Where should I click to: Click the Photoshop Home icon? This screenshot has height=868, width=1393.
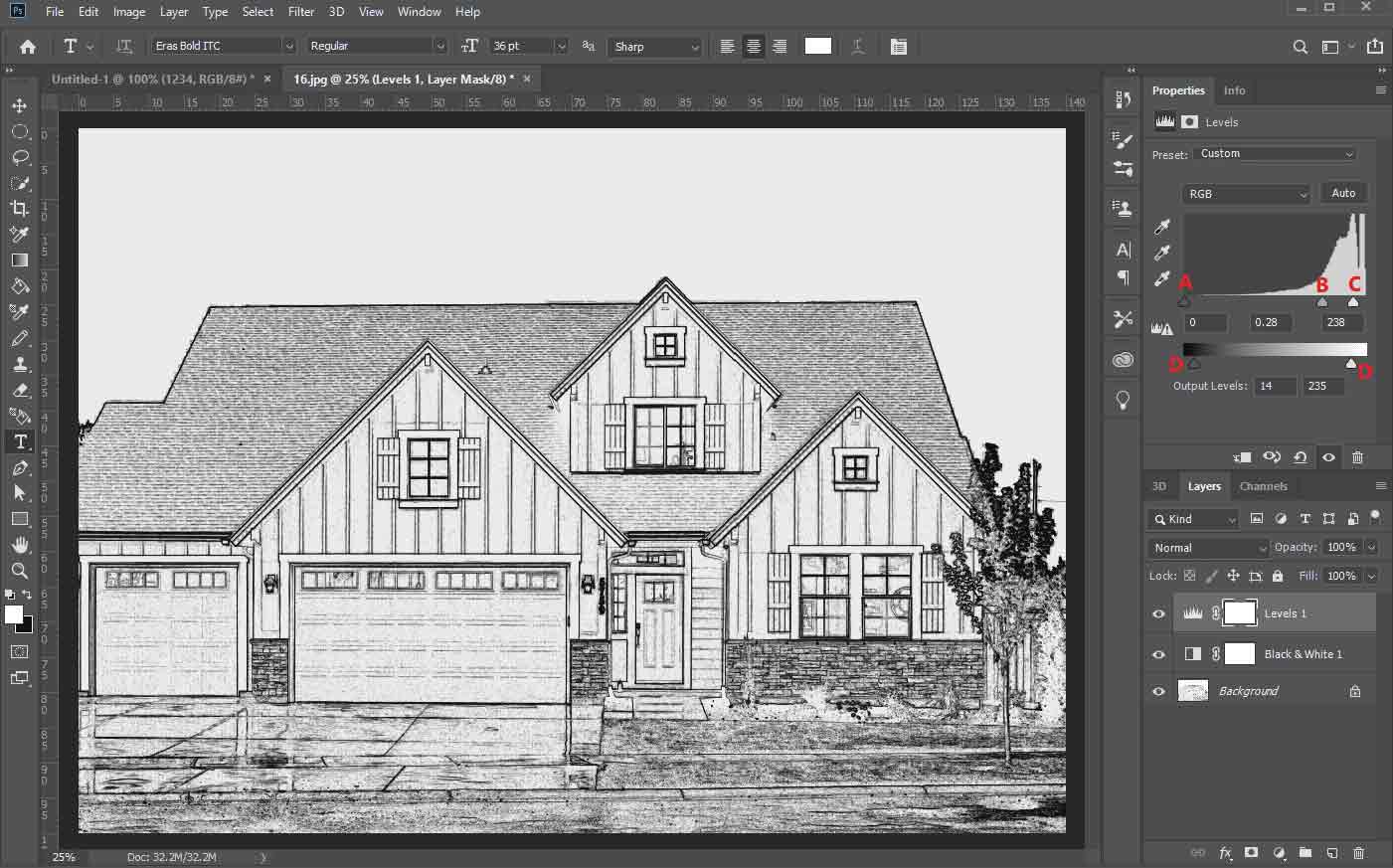click(x=26, y=46)
